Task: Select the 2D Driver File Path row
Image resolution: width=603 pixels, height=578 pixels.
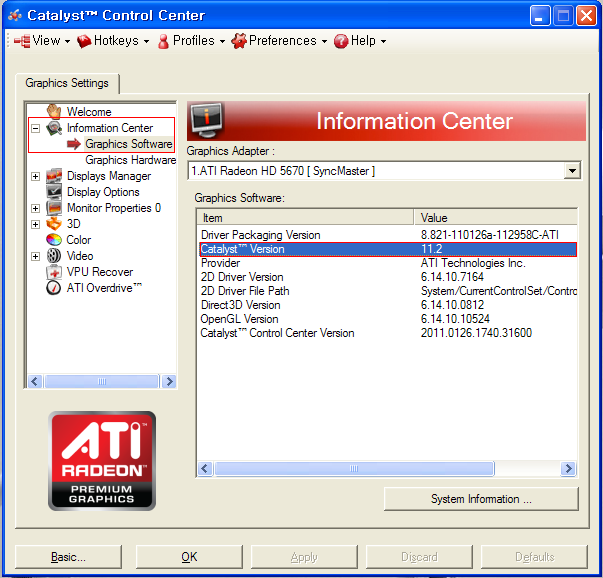Action: [388, 291]
